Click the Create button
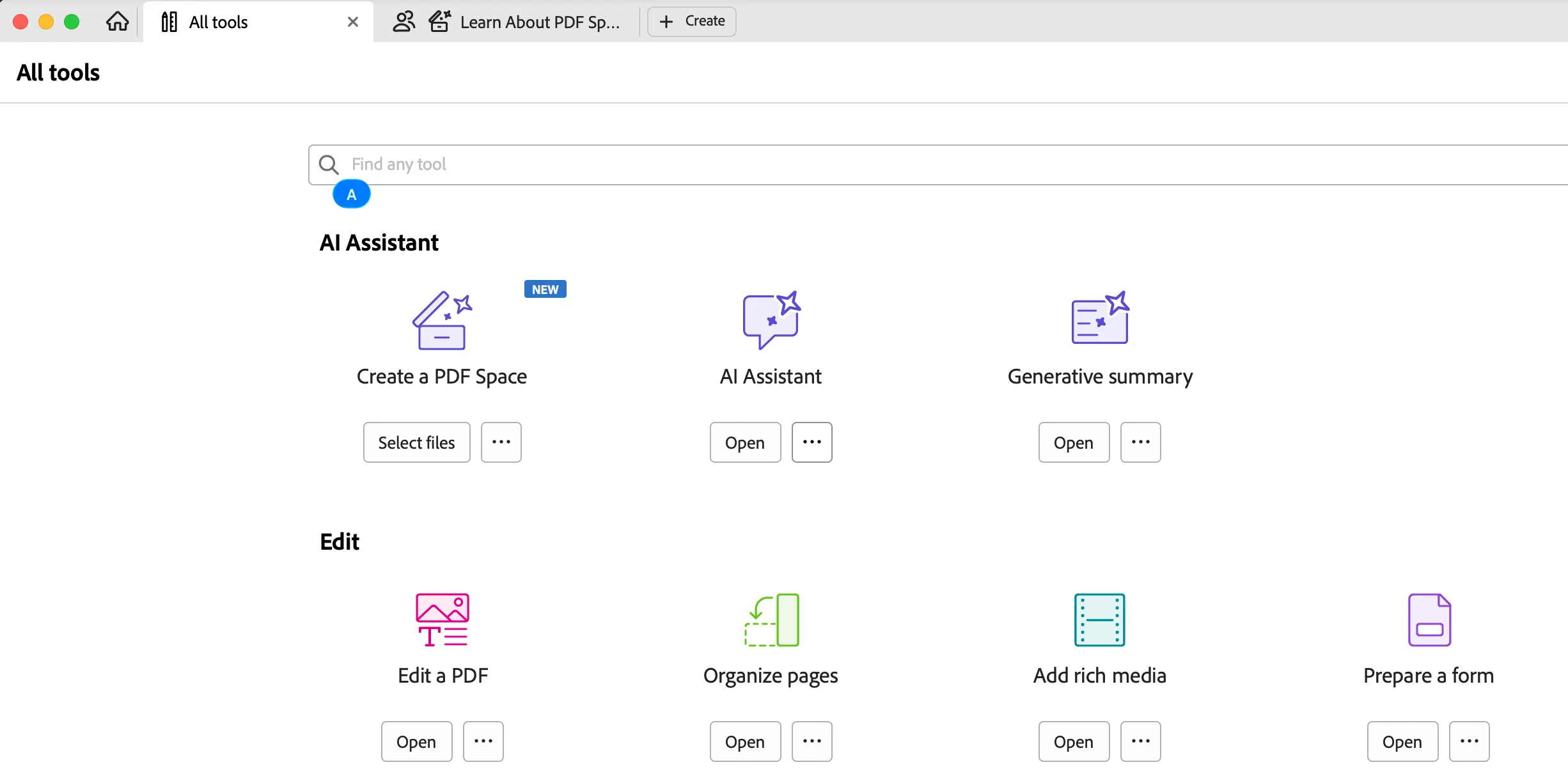This screenshot has height=776, width=1568. pyautogui.click(x=692, y=21)
